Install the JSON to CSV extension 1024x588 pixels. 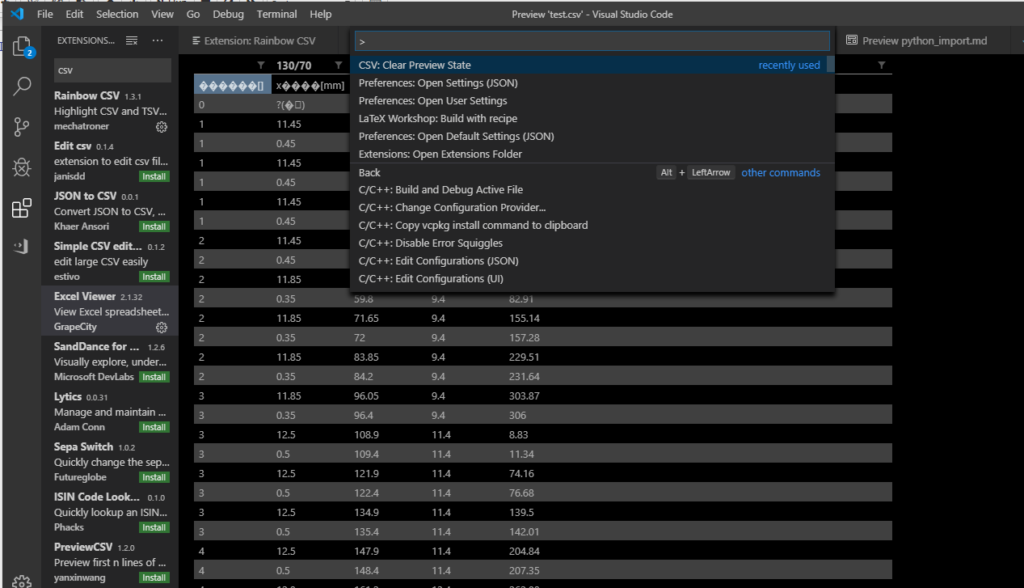coord(154,227)
